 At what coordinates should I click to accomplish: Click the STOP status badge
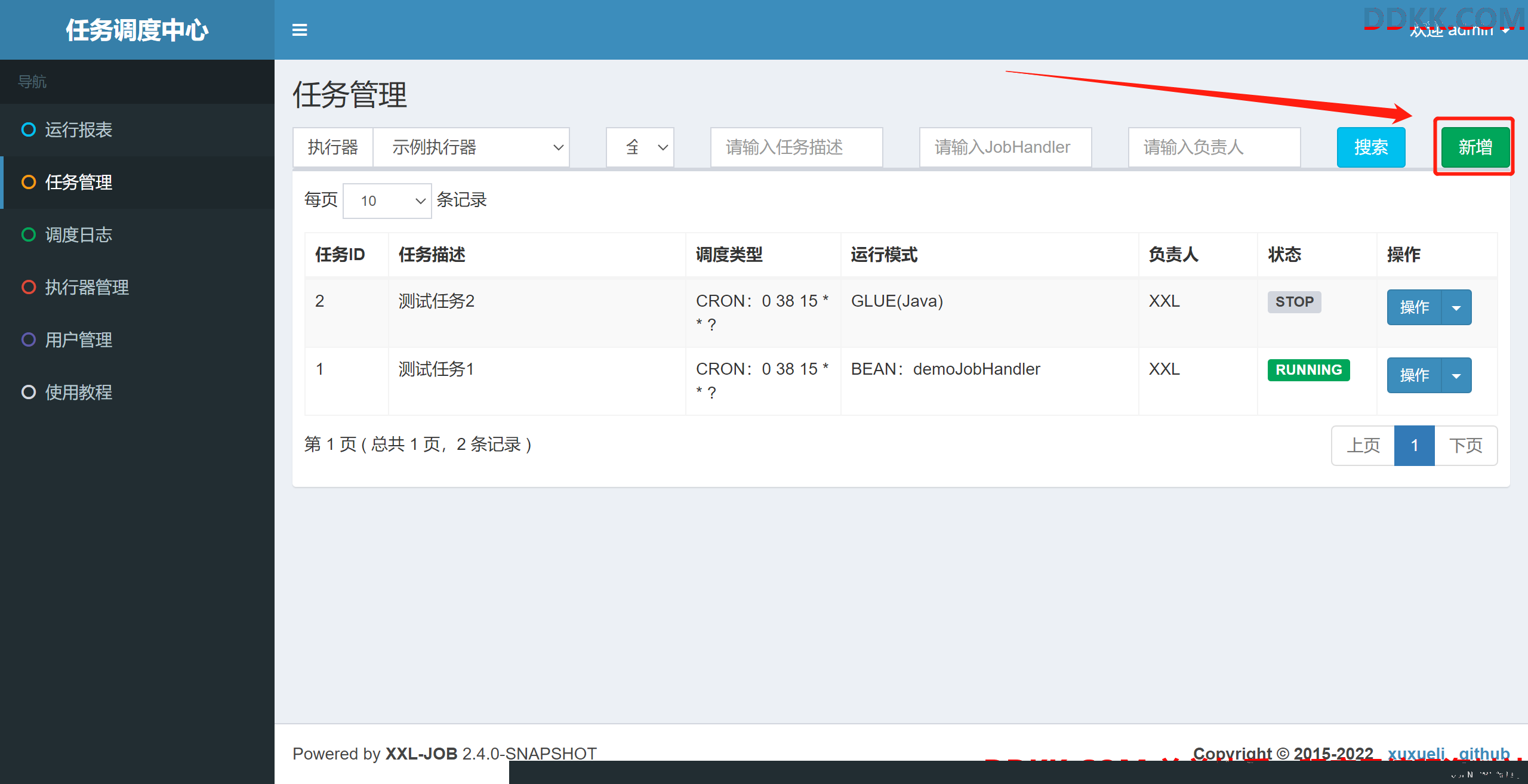[x=1295, y=302]
